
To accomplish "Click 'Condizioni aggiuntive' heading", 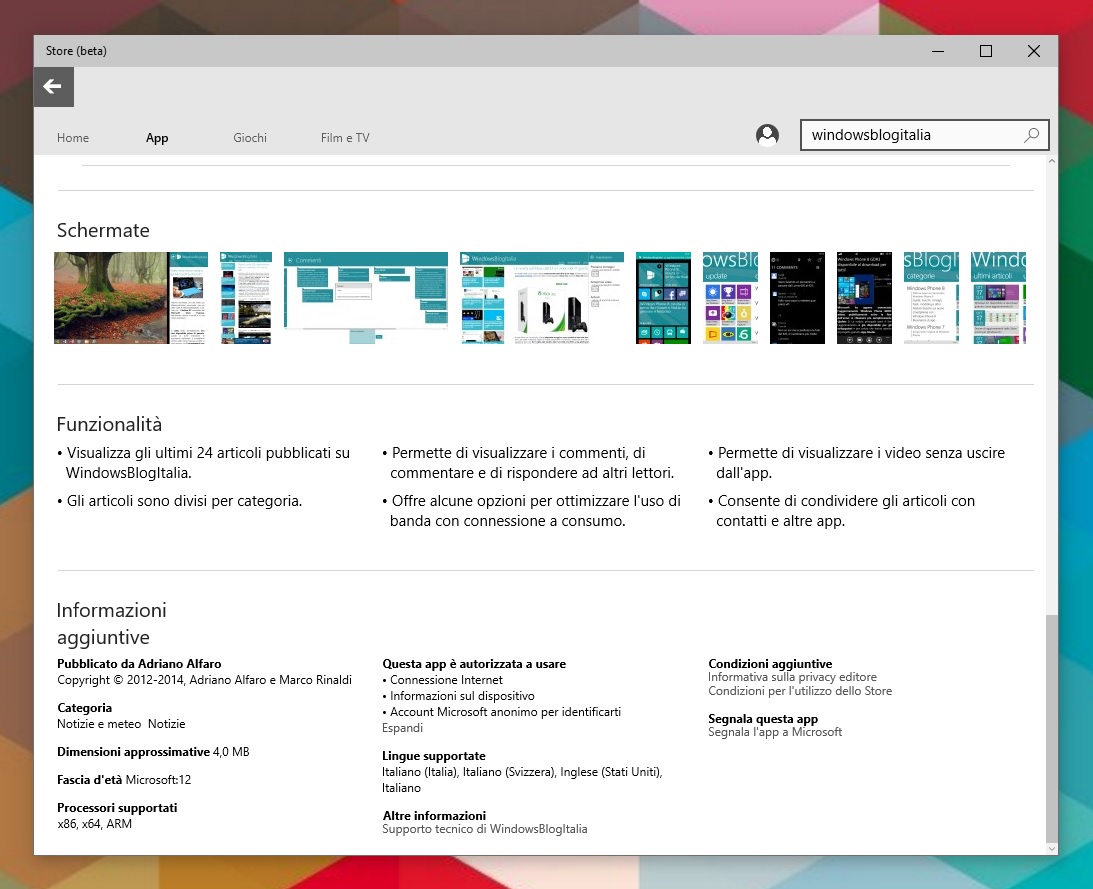I will (770, 664).
